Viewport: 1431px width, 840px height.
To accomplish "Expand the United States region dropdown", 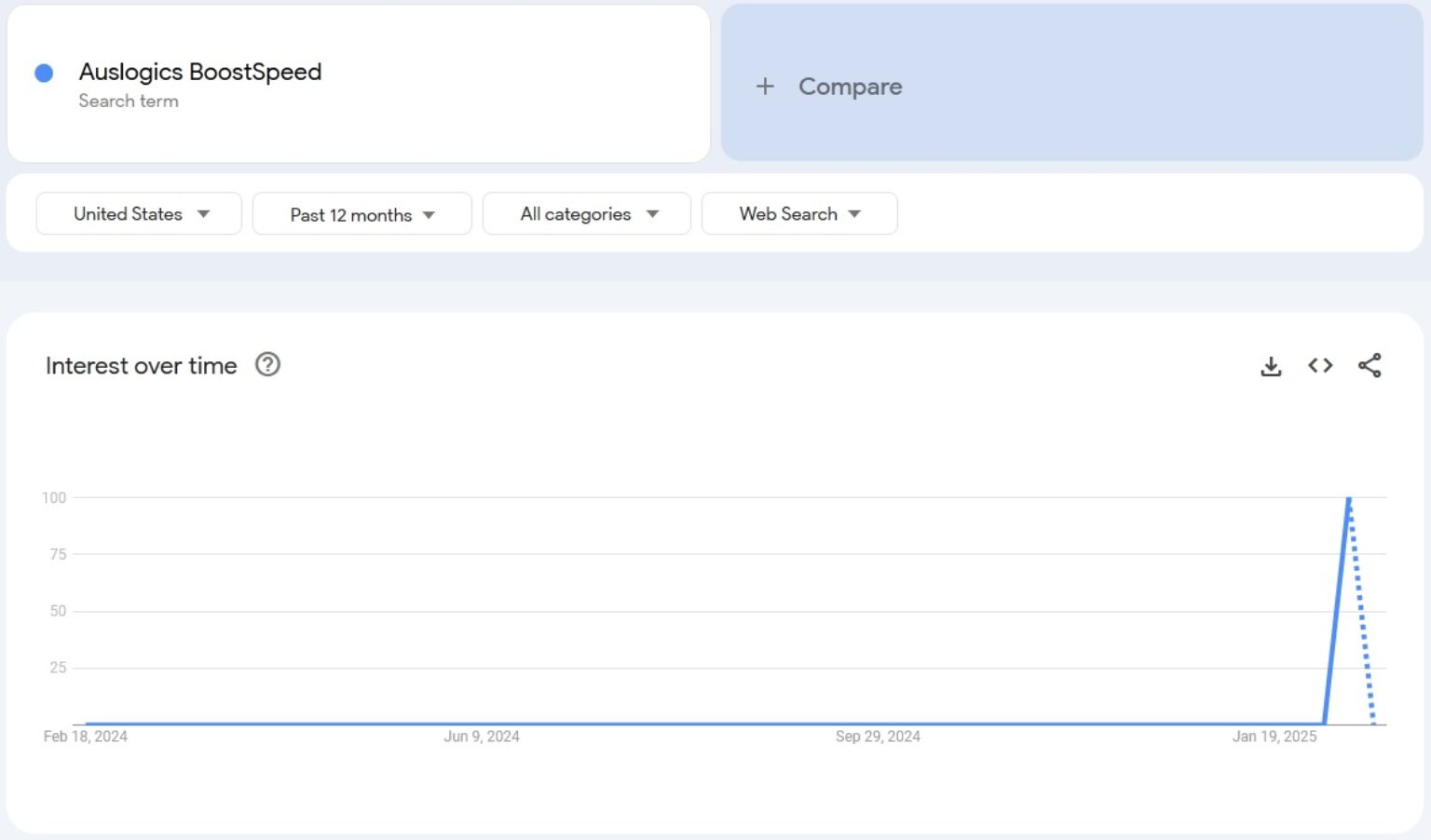I will 139,214.
